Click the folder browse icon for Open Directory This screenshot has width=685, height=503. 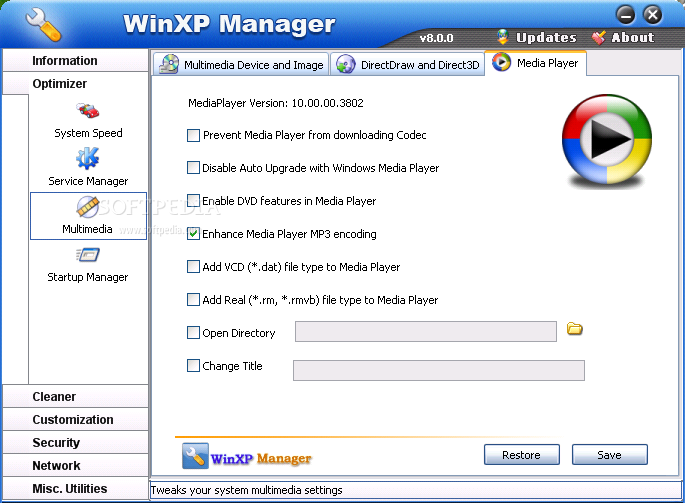tap(575, 329)
